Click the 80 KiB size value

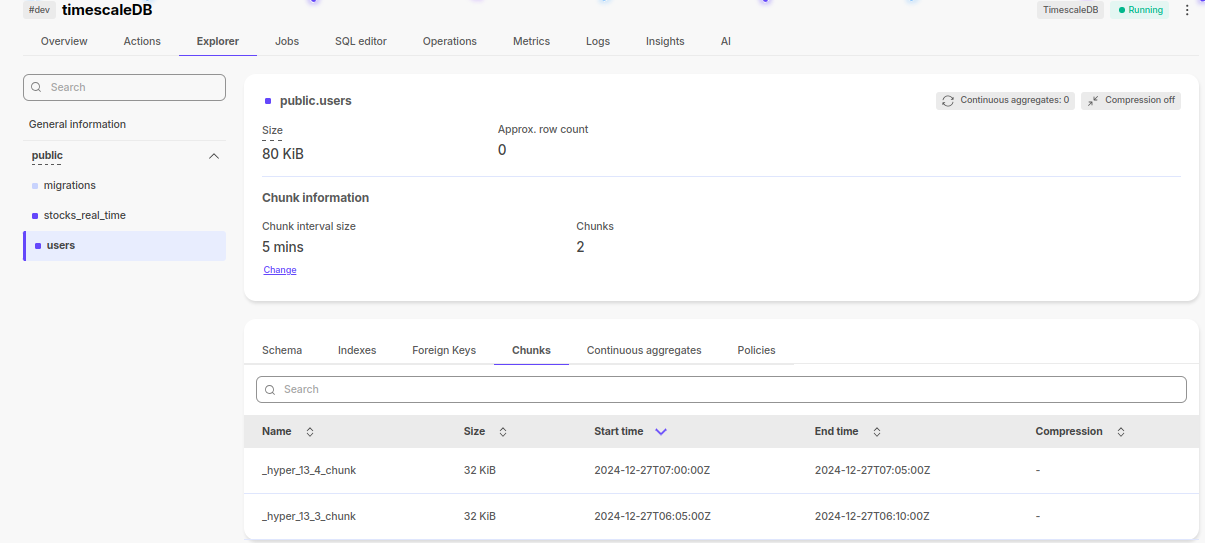click(x=283, y=155)
